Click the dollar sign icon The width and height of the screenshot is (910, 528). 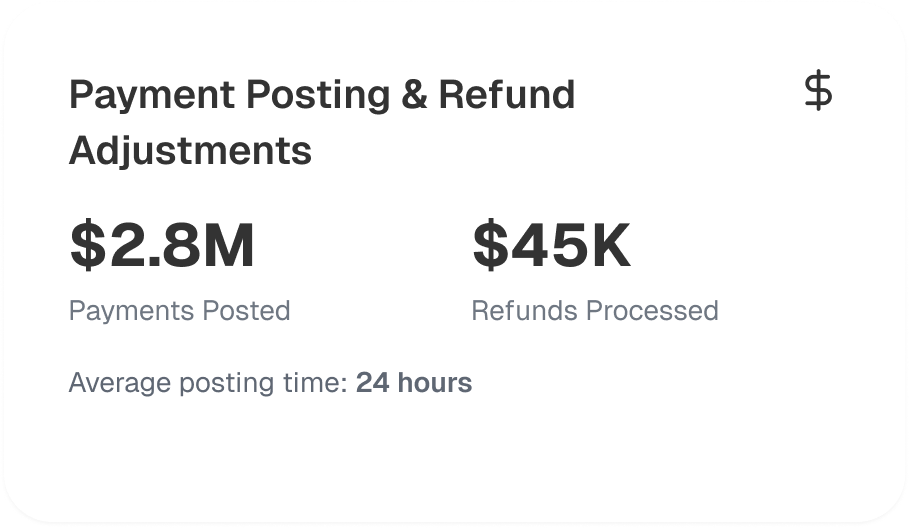818,93
